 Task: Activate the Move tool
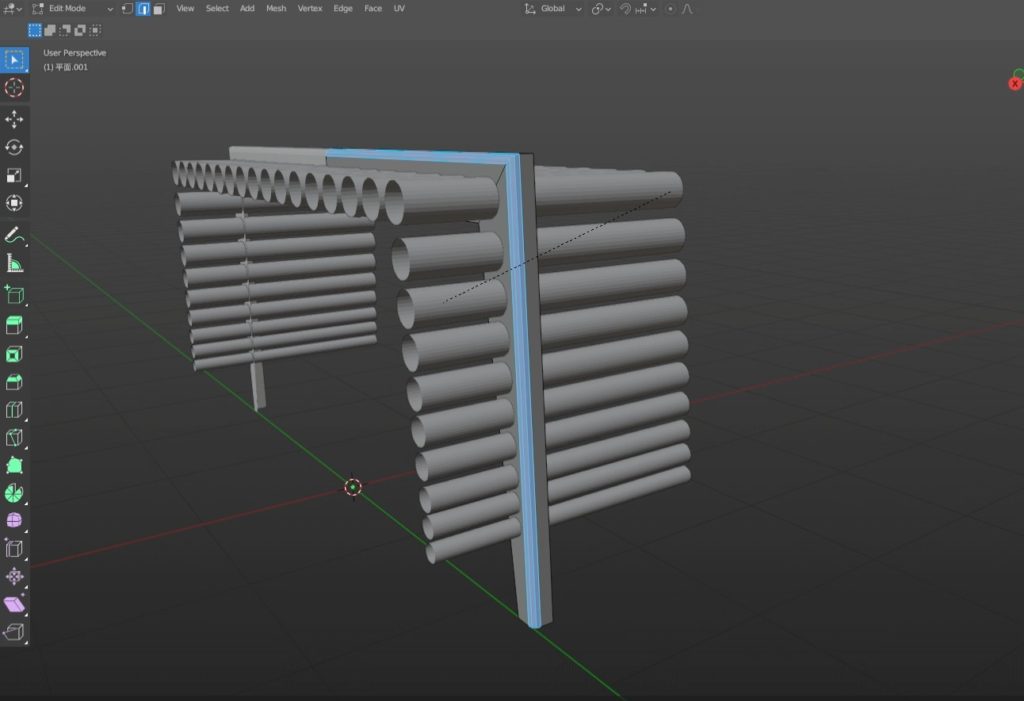pos(14,119)
